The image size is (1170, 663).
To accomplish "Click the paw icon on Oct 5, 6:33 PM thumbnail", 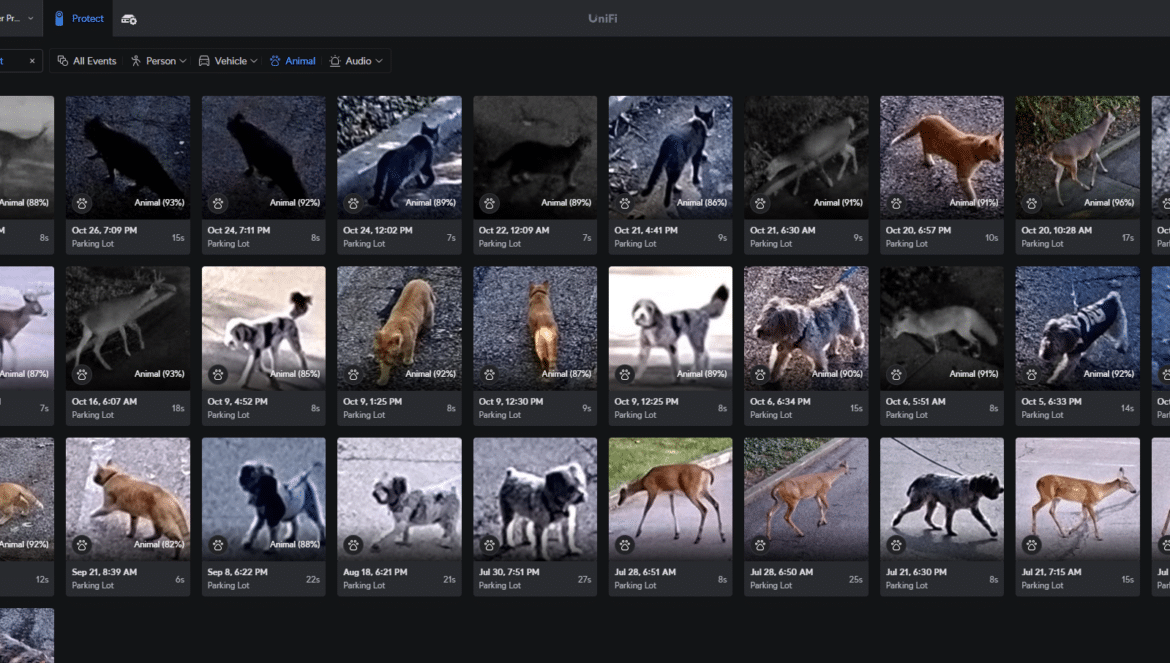I will [x=1032, y=374].
